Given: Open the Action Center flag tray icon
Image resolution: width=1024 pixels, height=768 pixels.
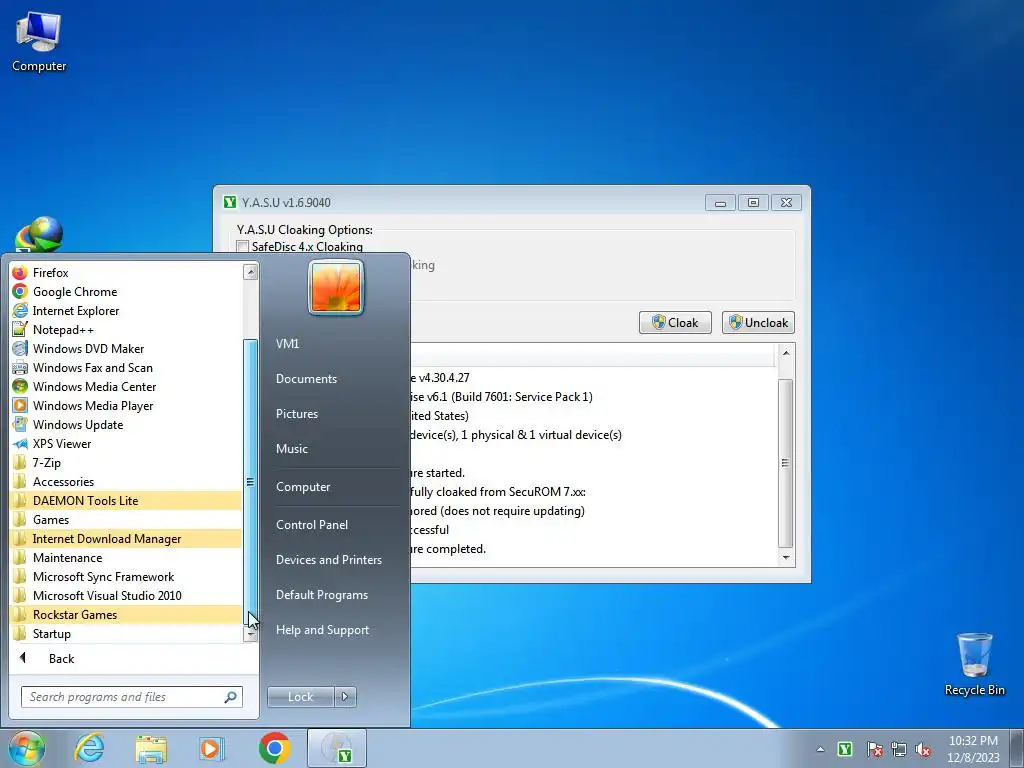Looking at the screenshot, I should coord(874,749).
